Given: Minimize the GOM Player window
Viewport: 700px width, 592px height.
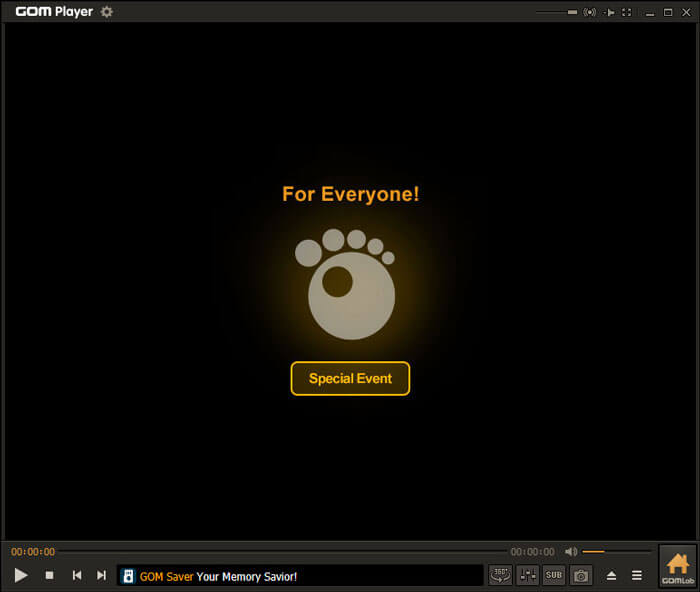Looking at the screenshot, I should pos(650,13).
